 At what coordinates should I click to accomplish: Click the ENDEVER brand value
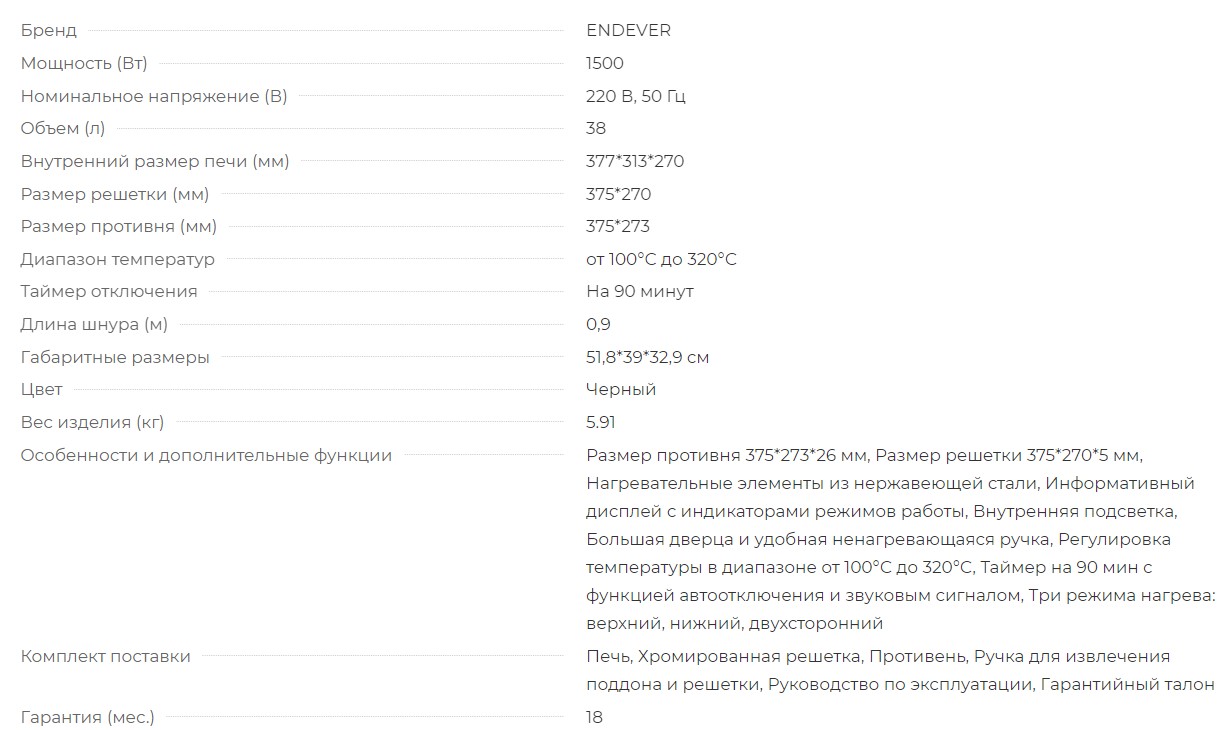tap(628, 31)
